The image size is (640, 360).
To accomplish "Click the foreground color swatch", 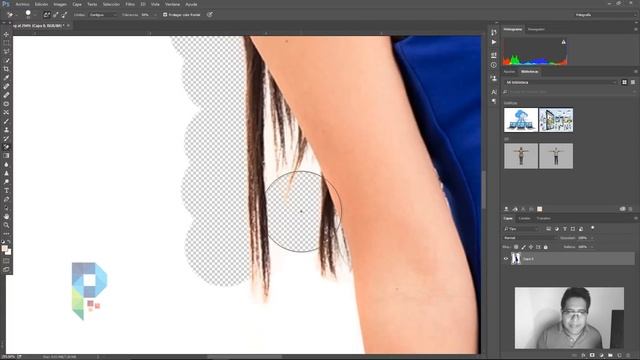I will tap(4, 248).
